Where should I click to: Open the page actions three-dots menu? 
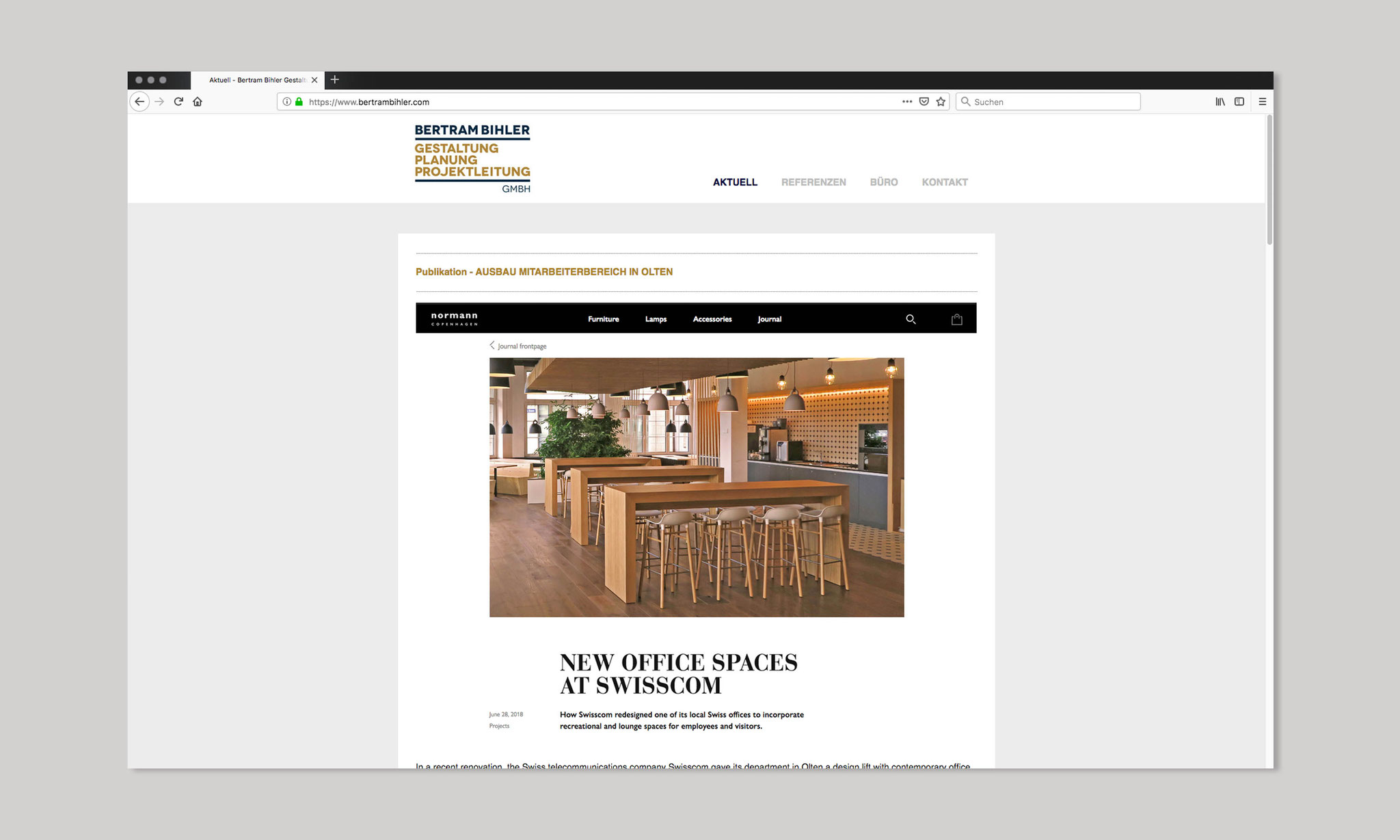pyautogui.click(x=907, y=102)
